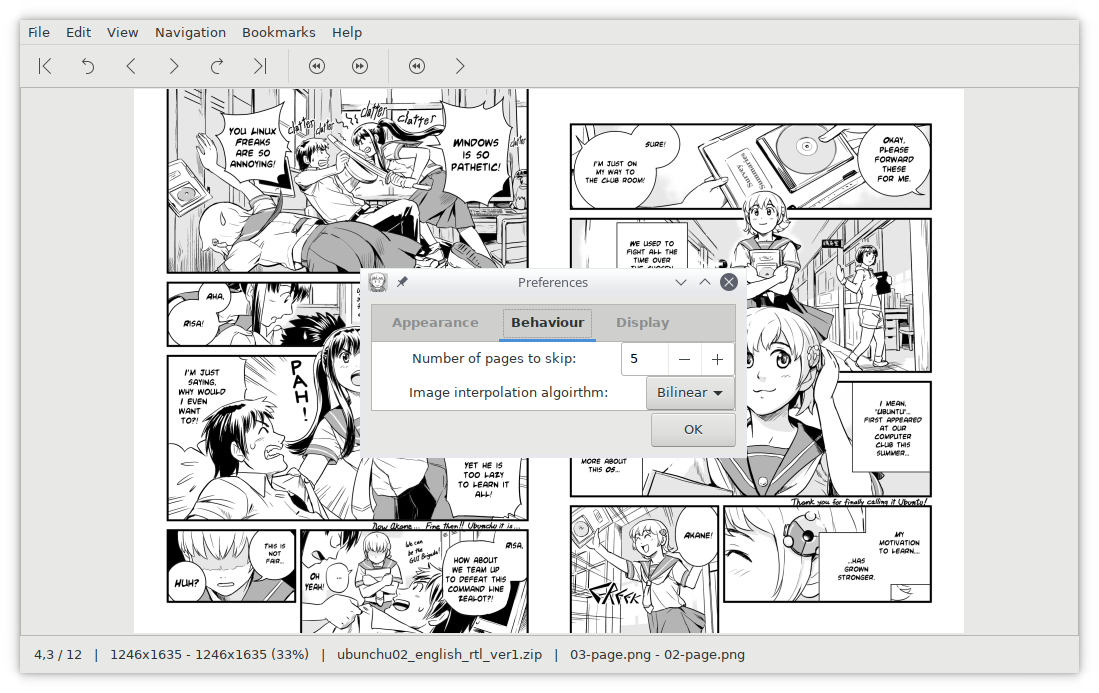Increase pages to skip with plus button
The width and height of the screenshot is (1099, 693).
[717, 359]
